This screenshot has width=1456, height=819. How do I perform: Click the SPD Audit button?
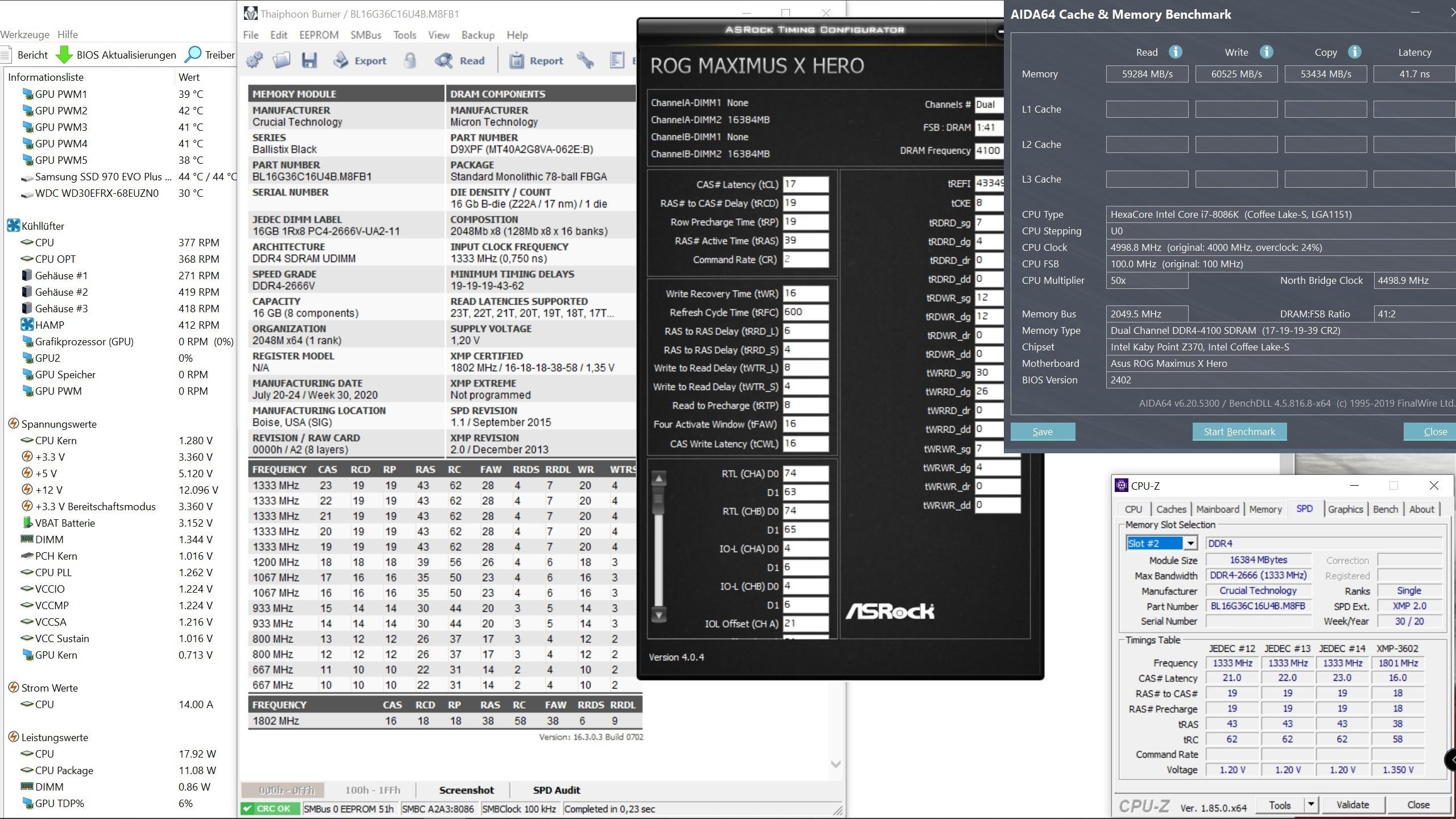556,790
